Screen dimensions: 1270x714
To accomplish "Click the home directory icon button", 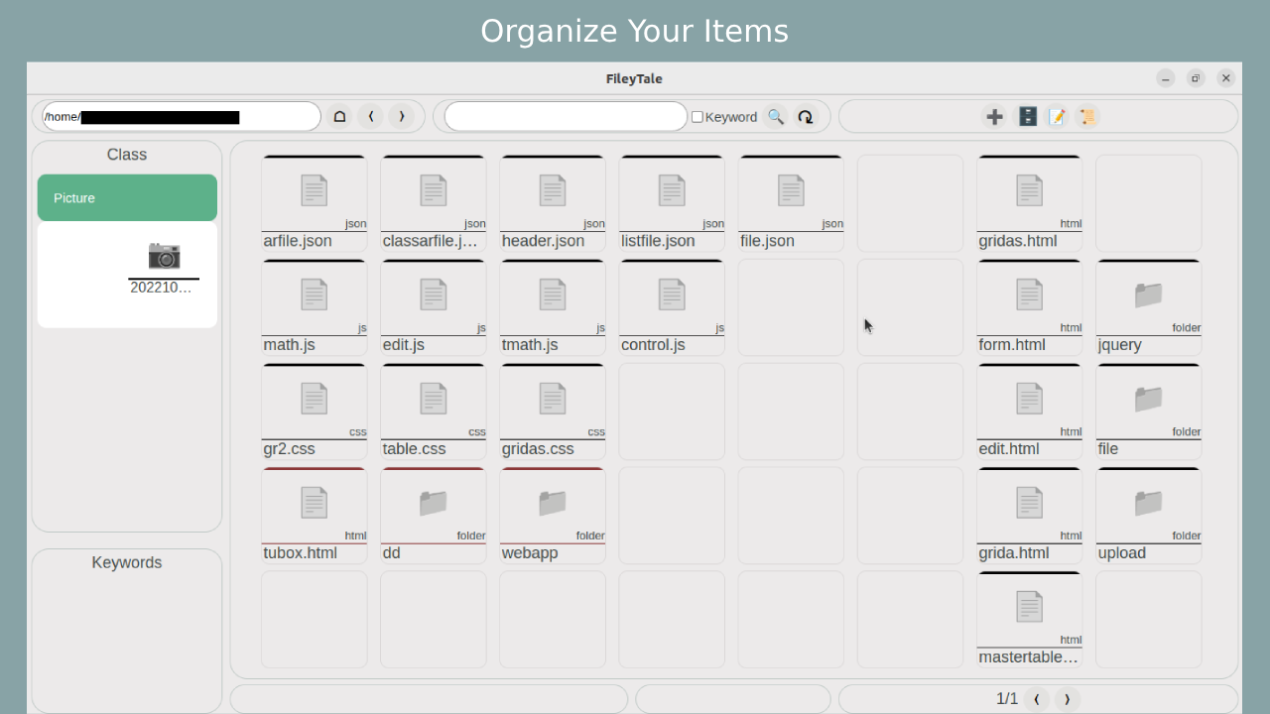I will 339,116.
